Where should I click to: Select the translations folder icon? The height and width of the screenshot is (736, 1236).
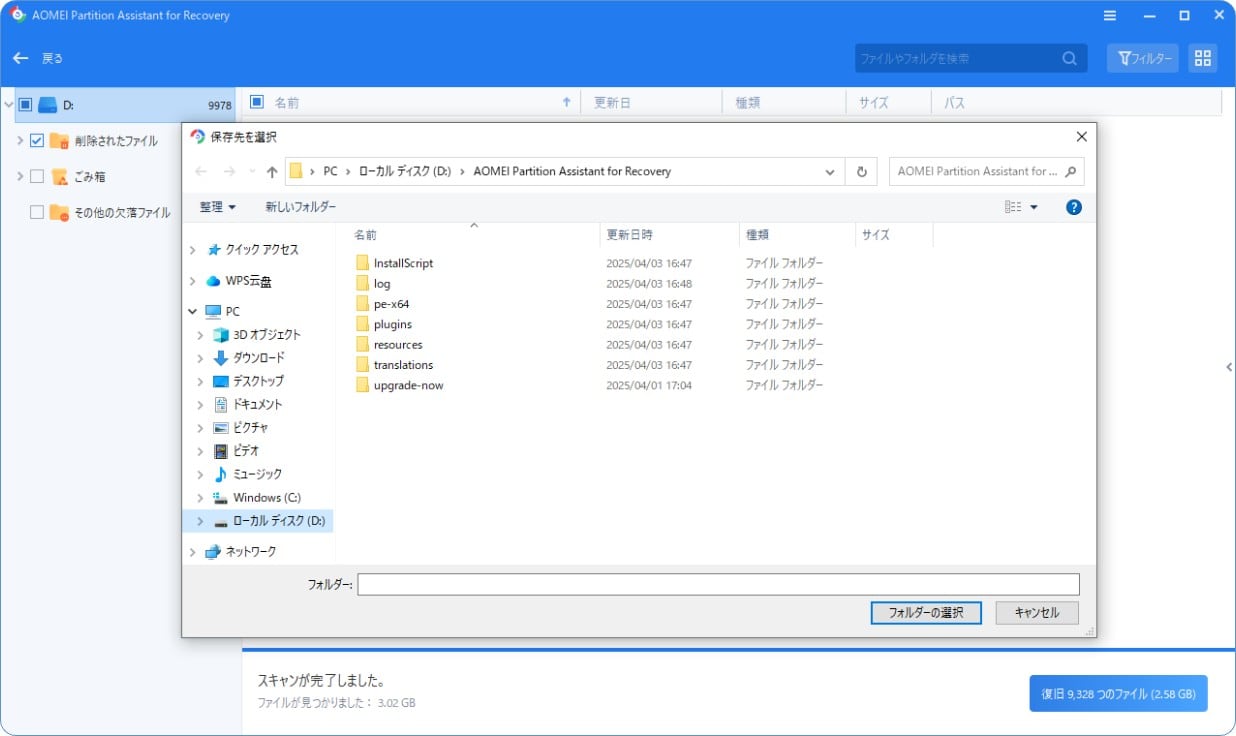(x=363, y=365)
